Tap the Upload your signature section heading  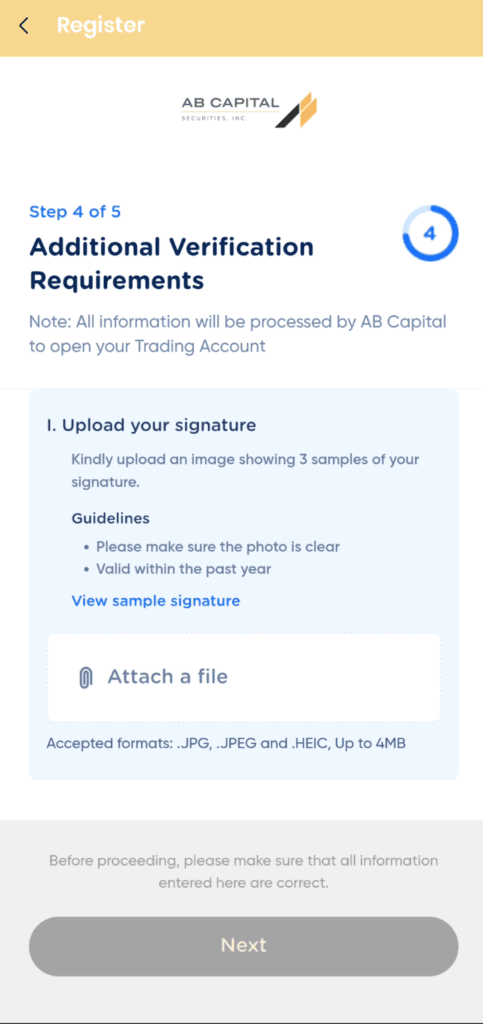point(151,425)
